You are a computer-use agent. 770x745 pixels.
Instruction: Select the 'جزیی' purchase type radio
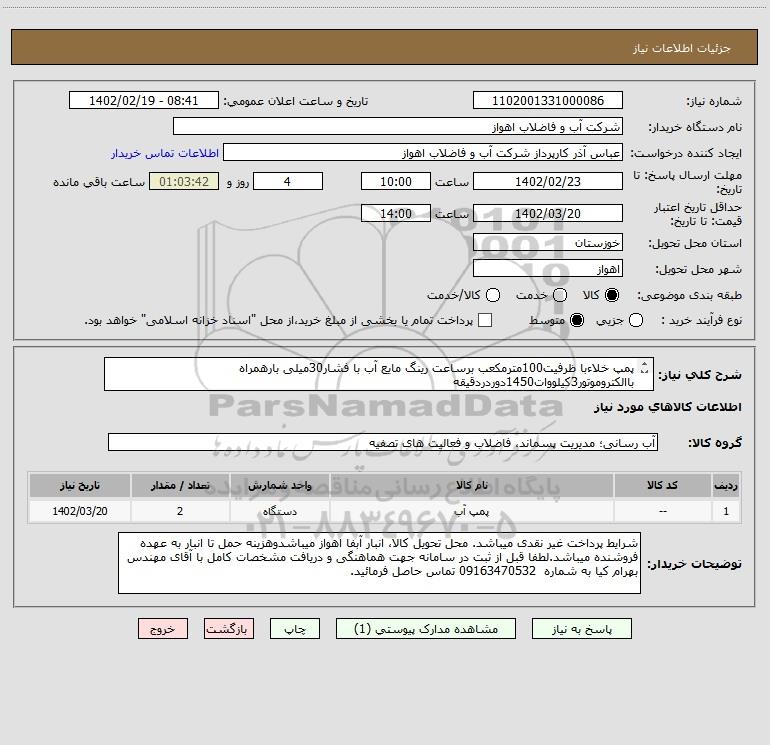635,320
